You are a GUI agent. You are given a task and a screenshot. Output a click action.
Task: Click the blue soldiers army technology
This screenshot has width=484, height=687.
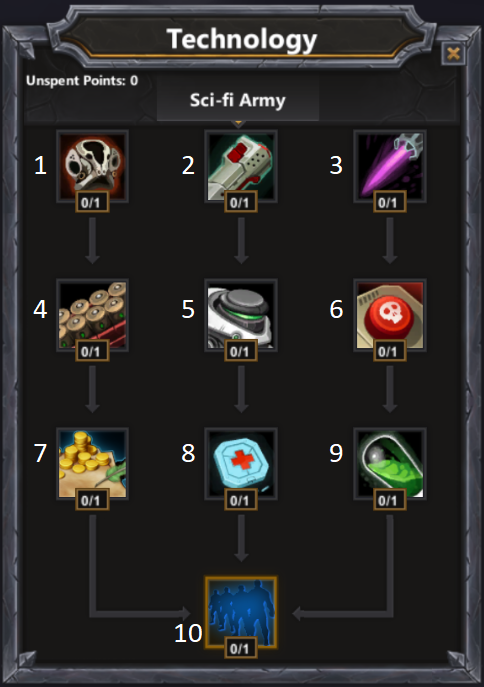[x=241, y=612]
